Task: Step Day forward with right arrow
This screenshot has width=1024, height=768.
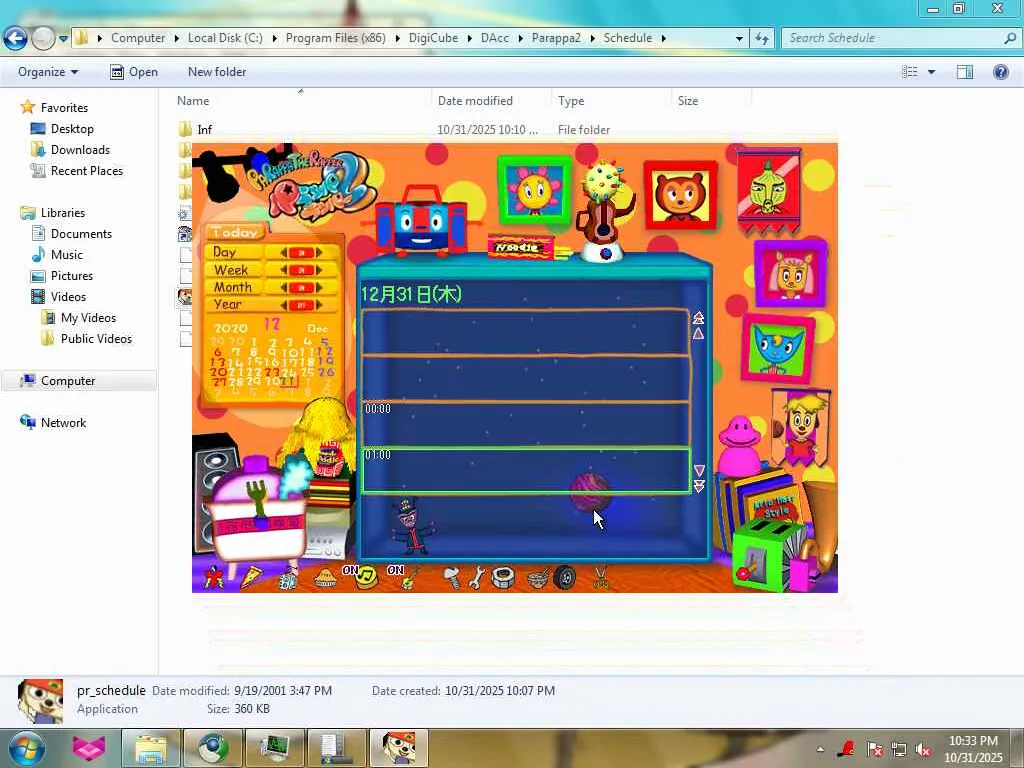Action: (319, 252)
